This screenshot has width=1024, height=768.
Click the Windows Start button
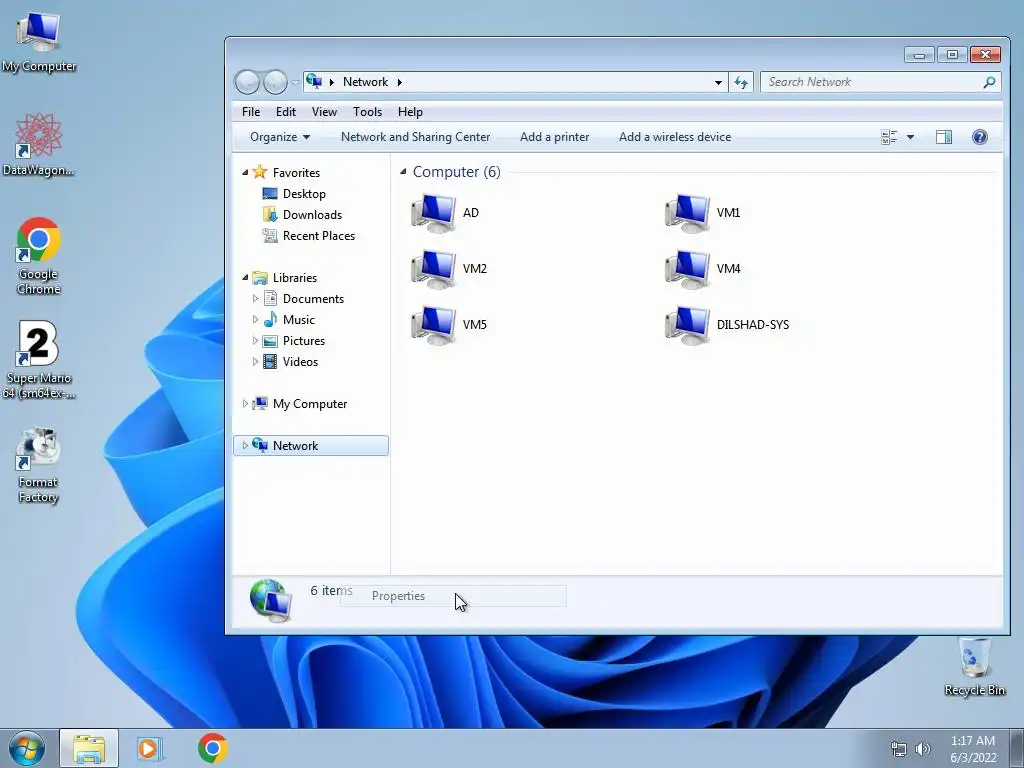pos(27,748)
